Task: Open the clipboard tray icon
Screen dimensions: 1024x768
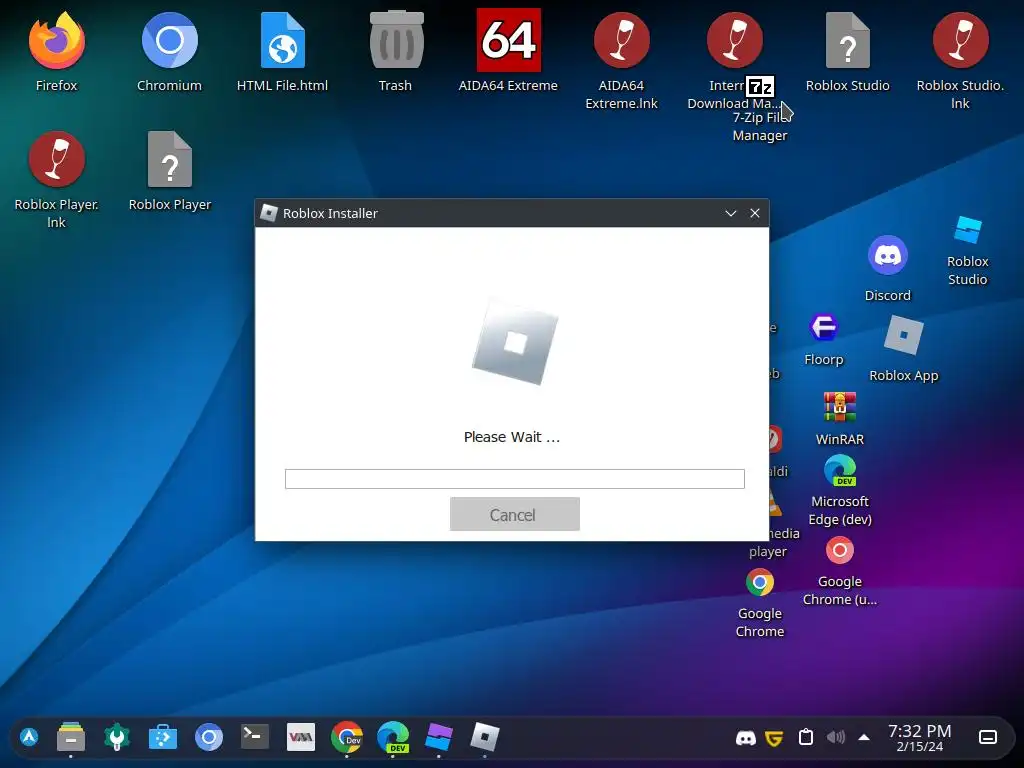Action: tap(806, 737)
